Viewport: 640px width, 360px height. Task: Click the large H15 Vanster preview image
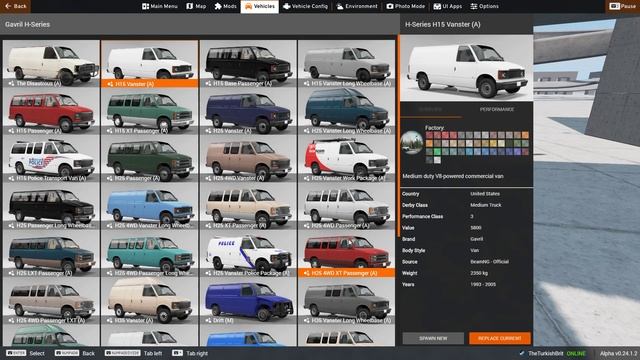(467, 68)
